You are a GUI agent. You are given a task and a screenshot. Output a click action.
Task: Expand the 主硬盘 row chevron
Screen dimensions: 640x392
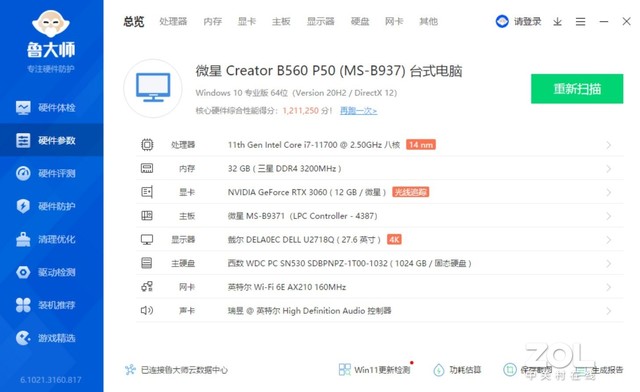click(609, 263)
